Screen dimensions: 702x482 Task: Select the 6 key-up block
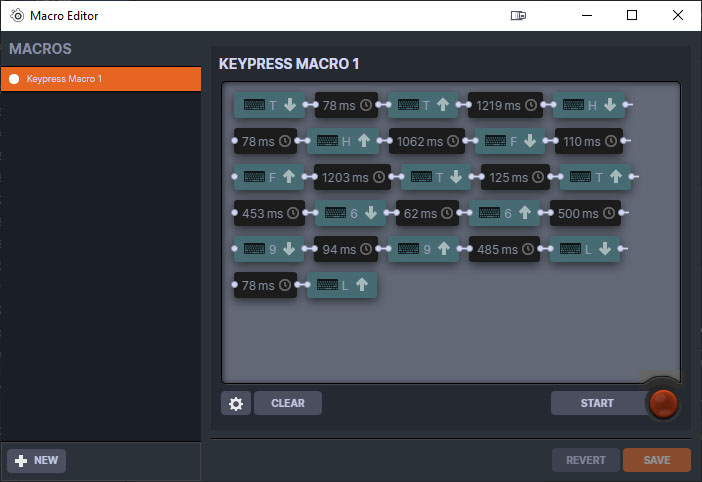(505, 213)
